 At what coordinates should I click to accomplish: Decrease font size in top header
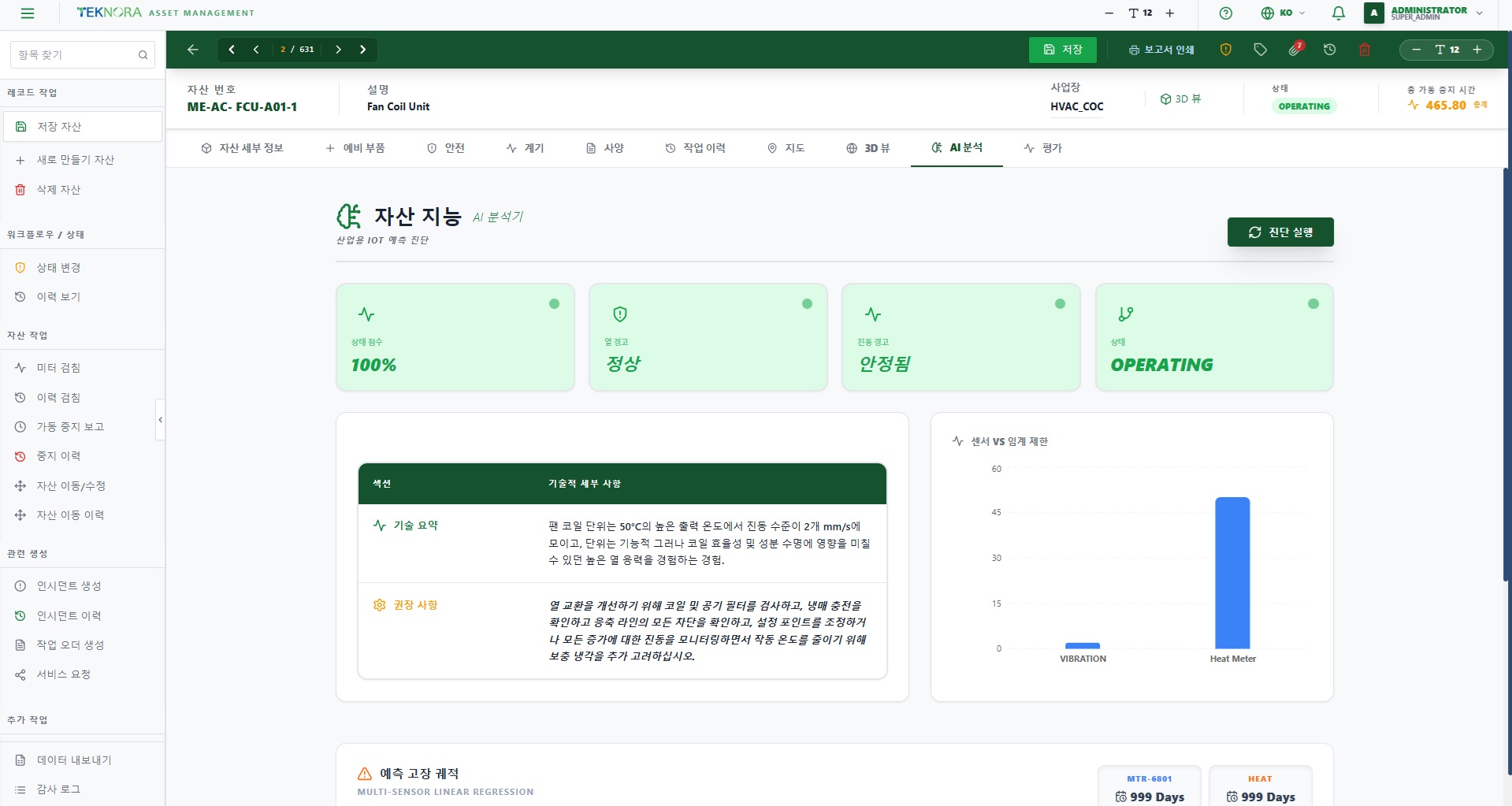(1109, 13)
